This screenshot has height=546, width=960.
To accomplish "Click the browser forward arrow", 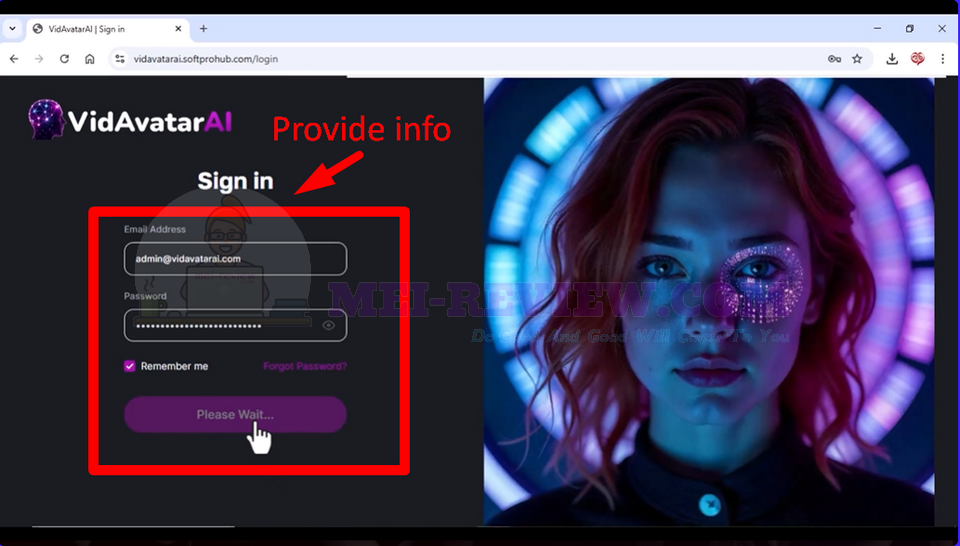I will 39,59.
